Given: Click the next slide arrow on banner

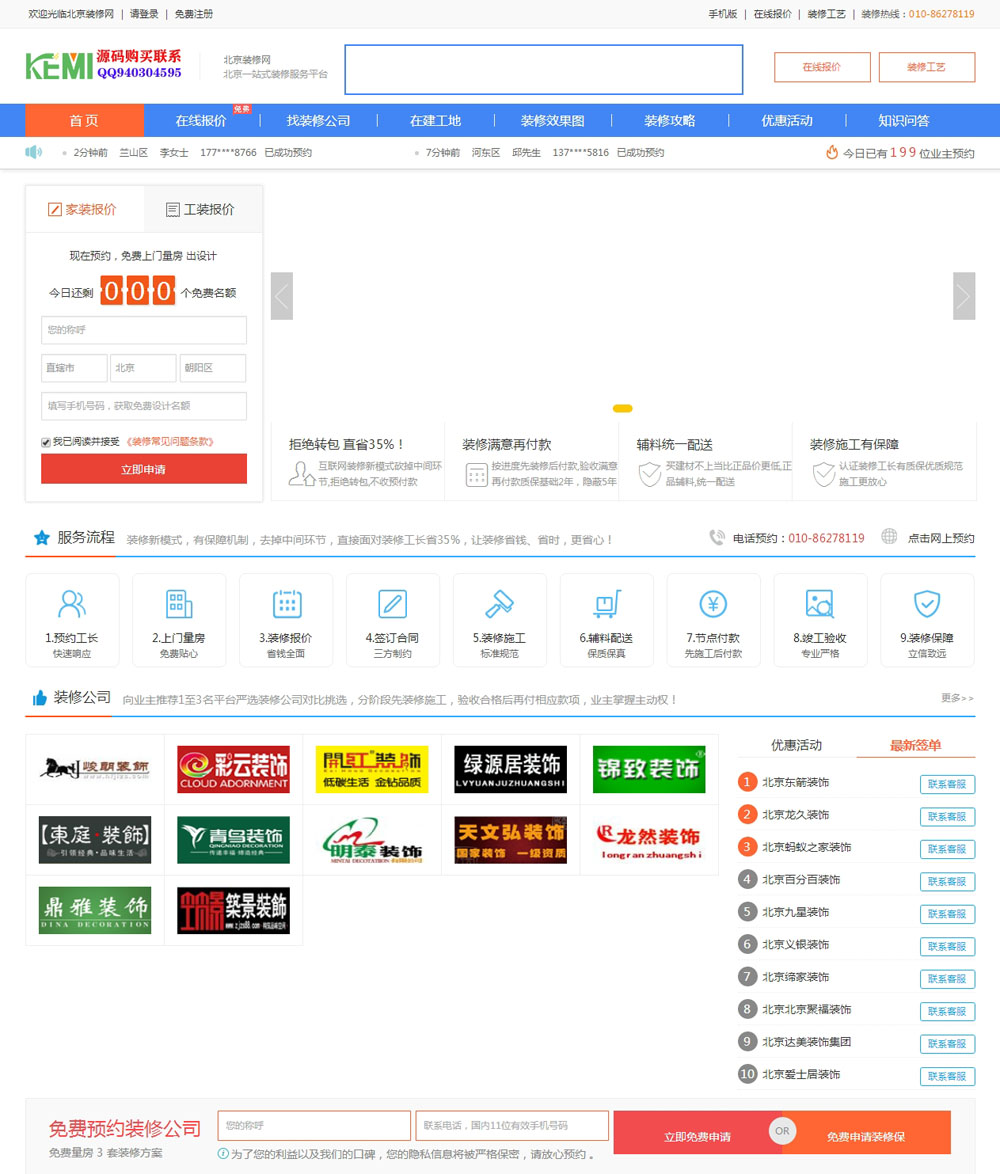Looking at the screenshot, I should coord(963,296).
